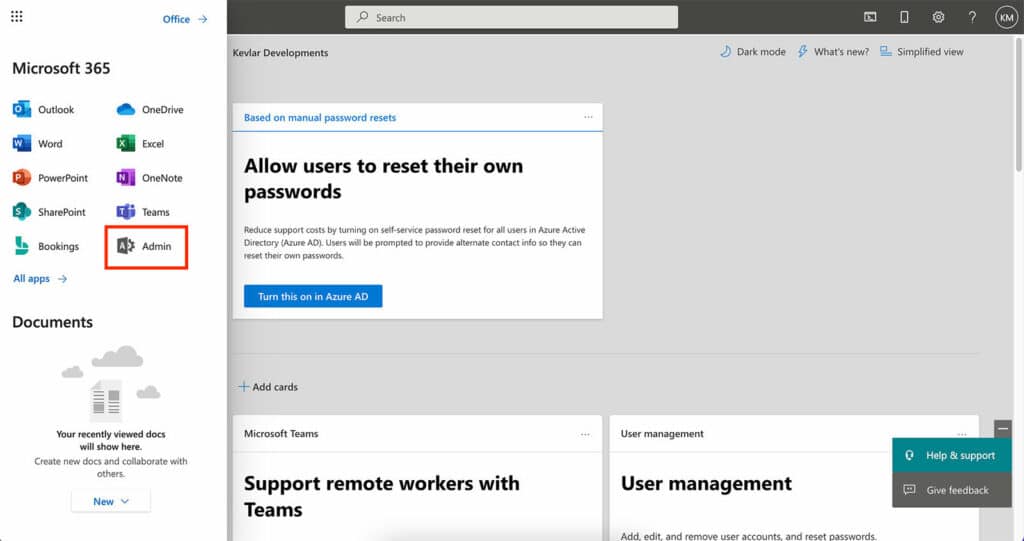Click the mobile app icon in header
The height and width of the screenshot is (541, 1024).
pos(904,18)
